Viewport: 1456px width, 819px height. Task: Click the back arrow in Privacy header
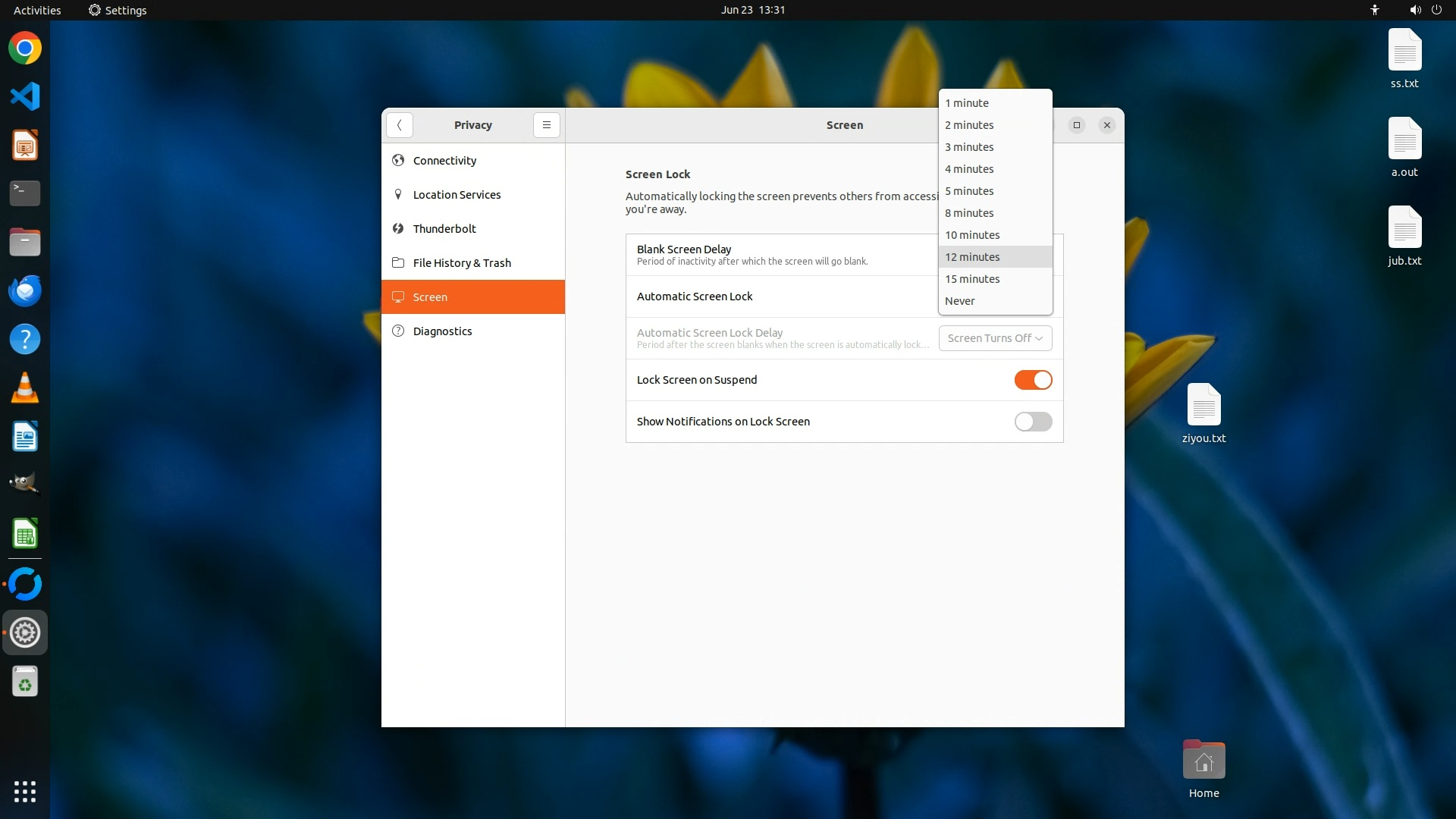tap(400, 125)
